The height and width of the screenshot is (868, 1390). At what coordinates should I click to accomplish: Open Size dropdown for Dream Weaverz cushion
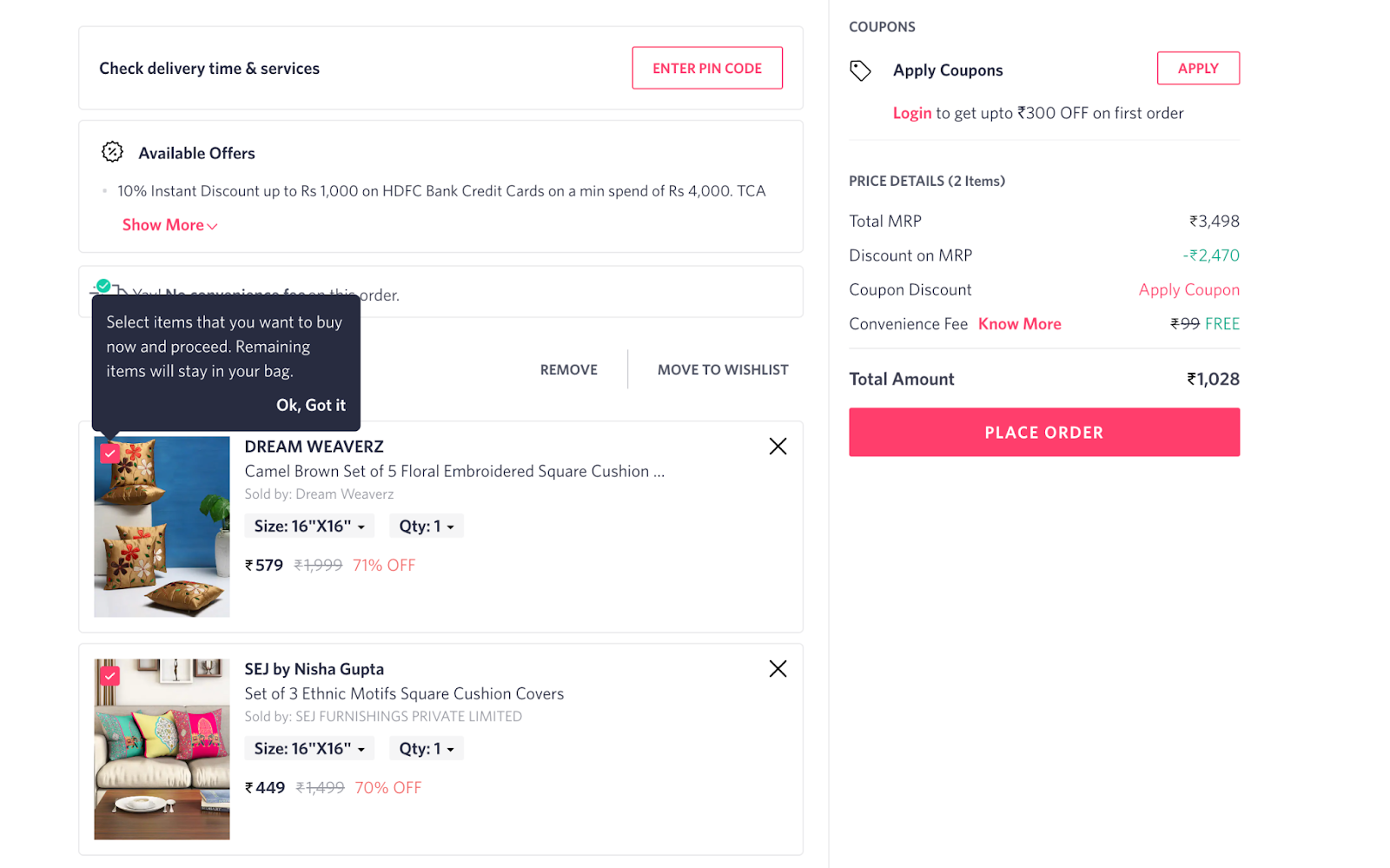coord(309,527)
